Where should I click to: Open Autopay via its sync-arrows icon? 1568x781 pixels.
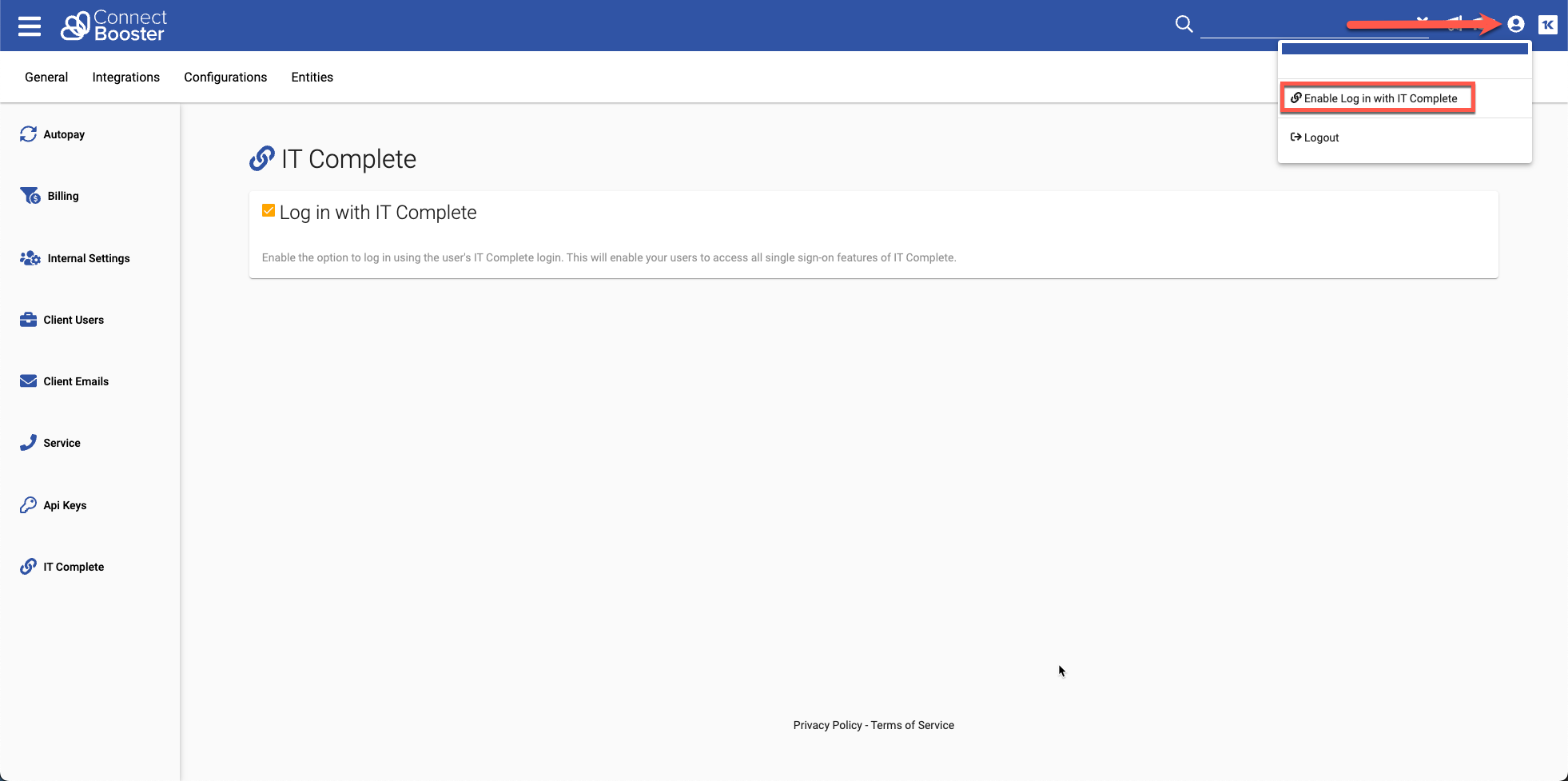(29, 134)
